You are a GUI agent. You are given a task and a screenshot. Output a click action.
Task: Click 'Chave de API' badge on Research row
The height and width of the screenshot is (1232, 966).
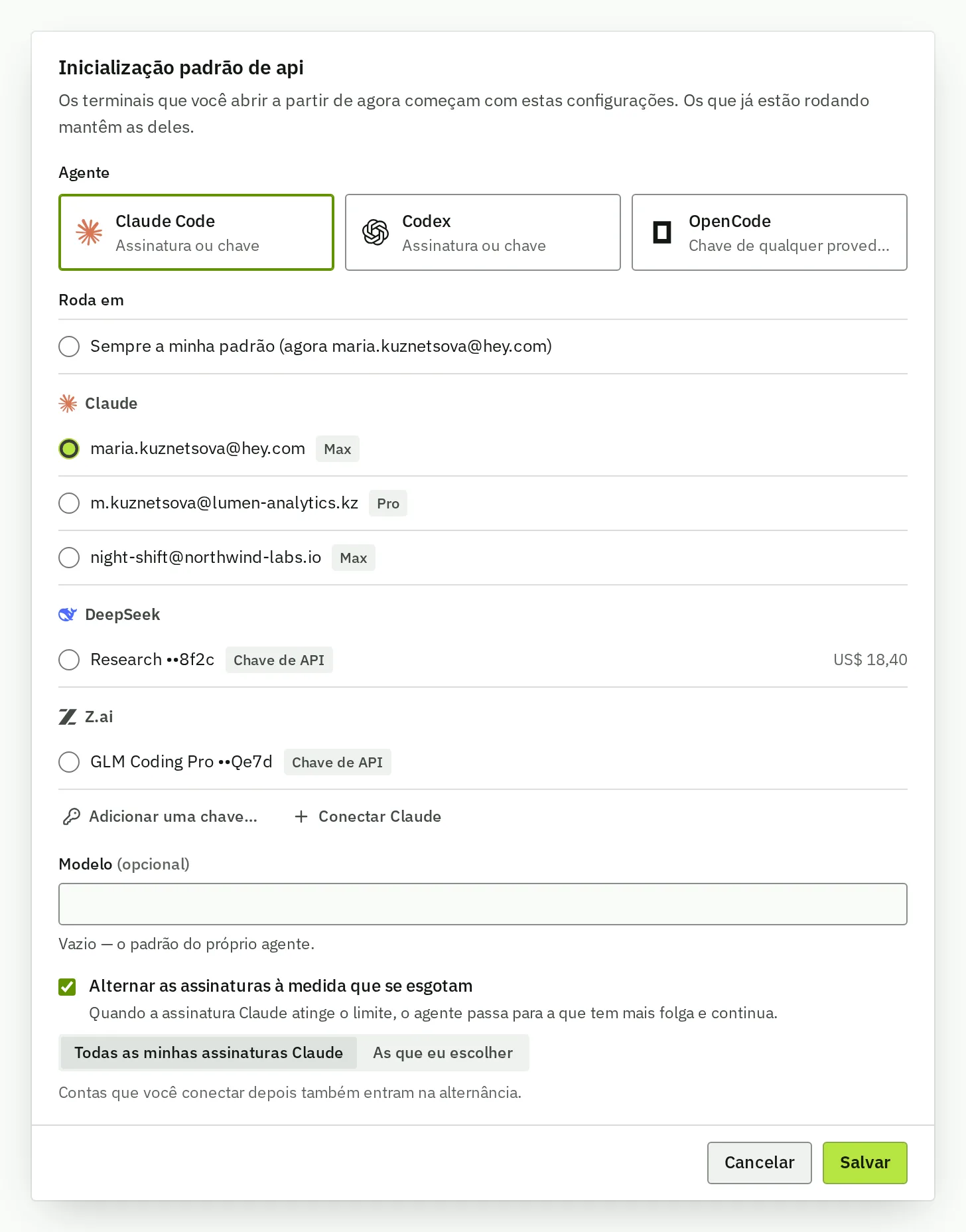pos(279,660)
